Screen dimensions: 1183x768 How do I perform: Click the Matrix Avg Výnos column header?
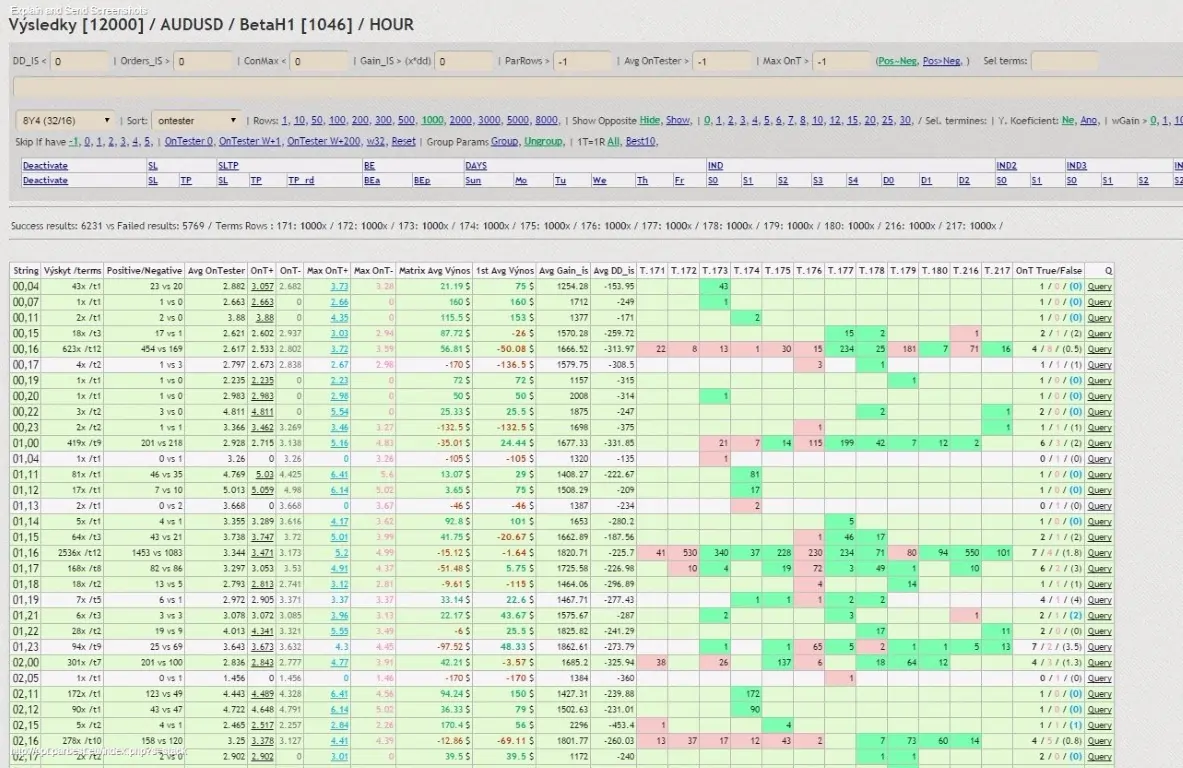[x=434, y=271]
